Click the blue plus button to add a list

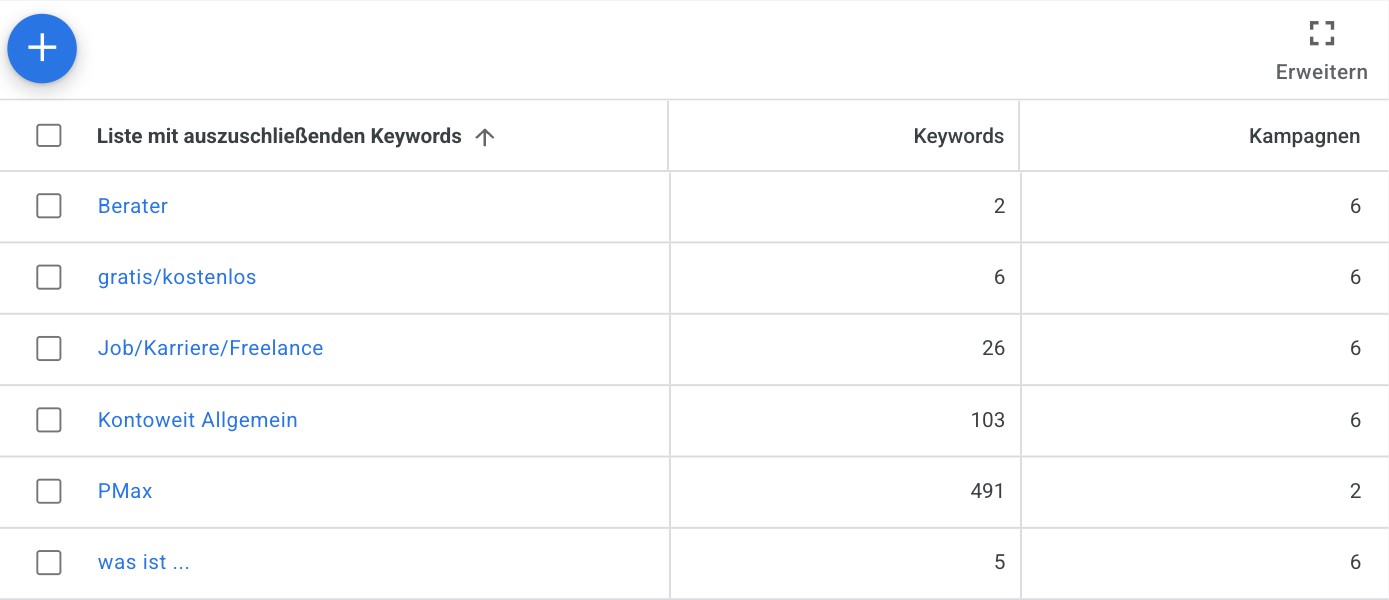[x=42, y=48]
